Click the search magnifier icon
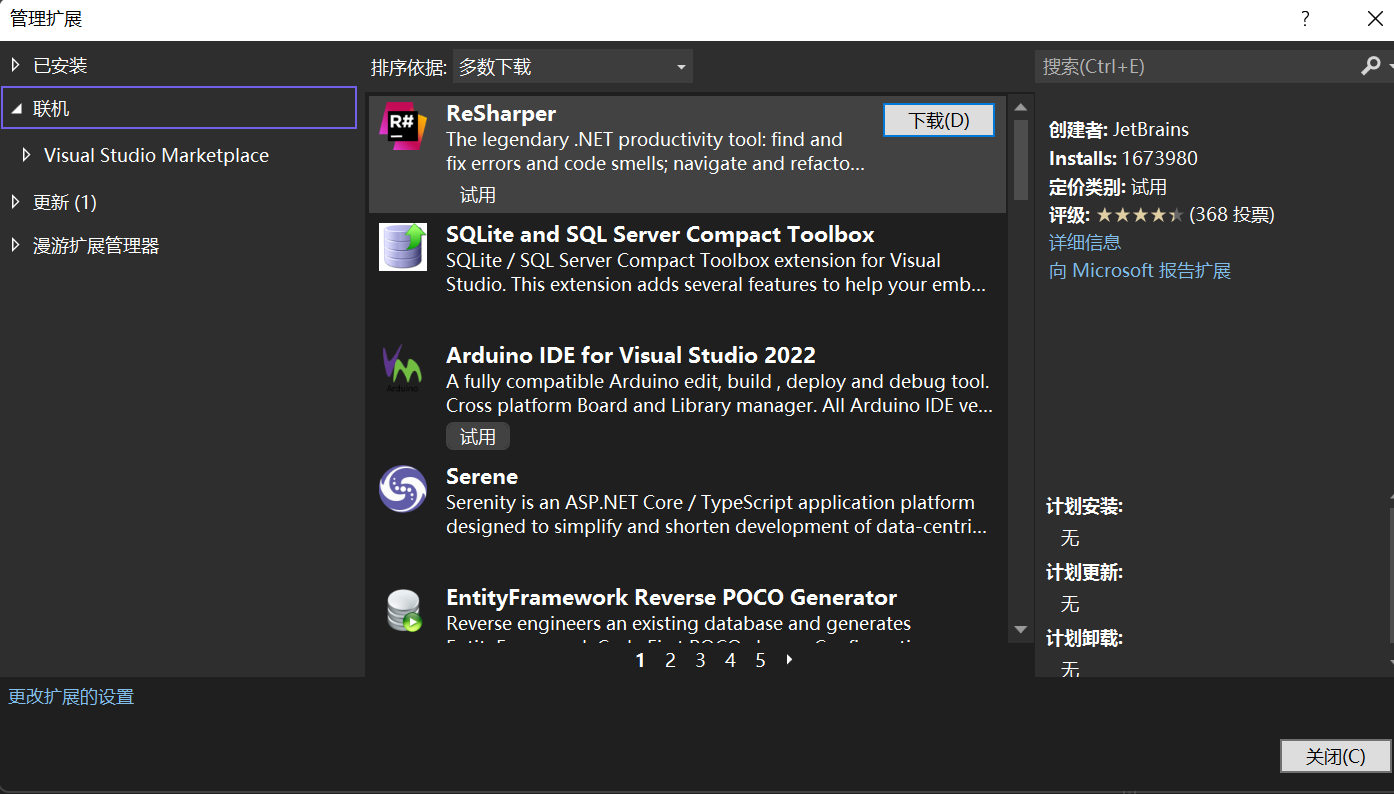 click(x=1370, y=66)
